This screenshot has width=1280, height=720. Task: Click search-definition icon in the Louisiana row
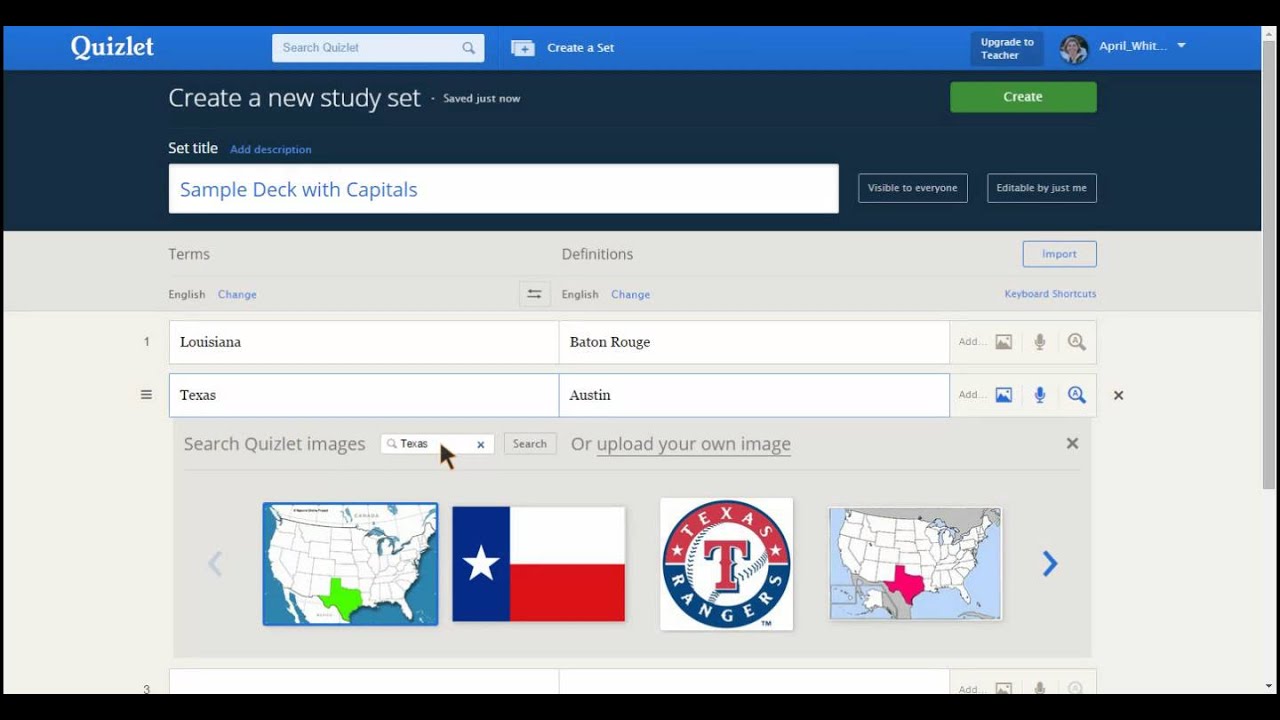point(1076,342)
